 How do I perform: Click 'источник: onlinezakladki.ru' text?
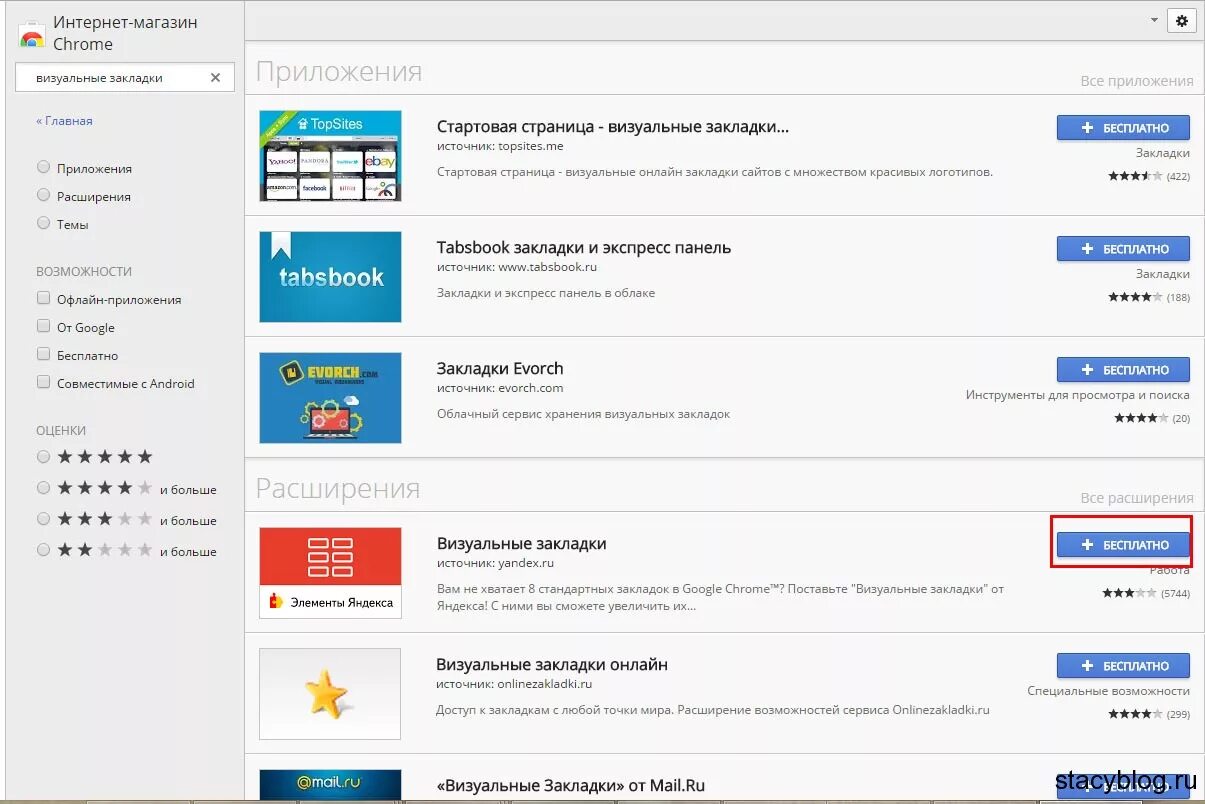point(515,684)
